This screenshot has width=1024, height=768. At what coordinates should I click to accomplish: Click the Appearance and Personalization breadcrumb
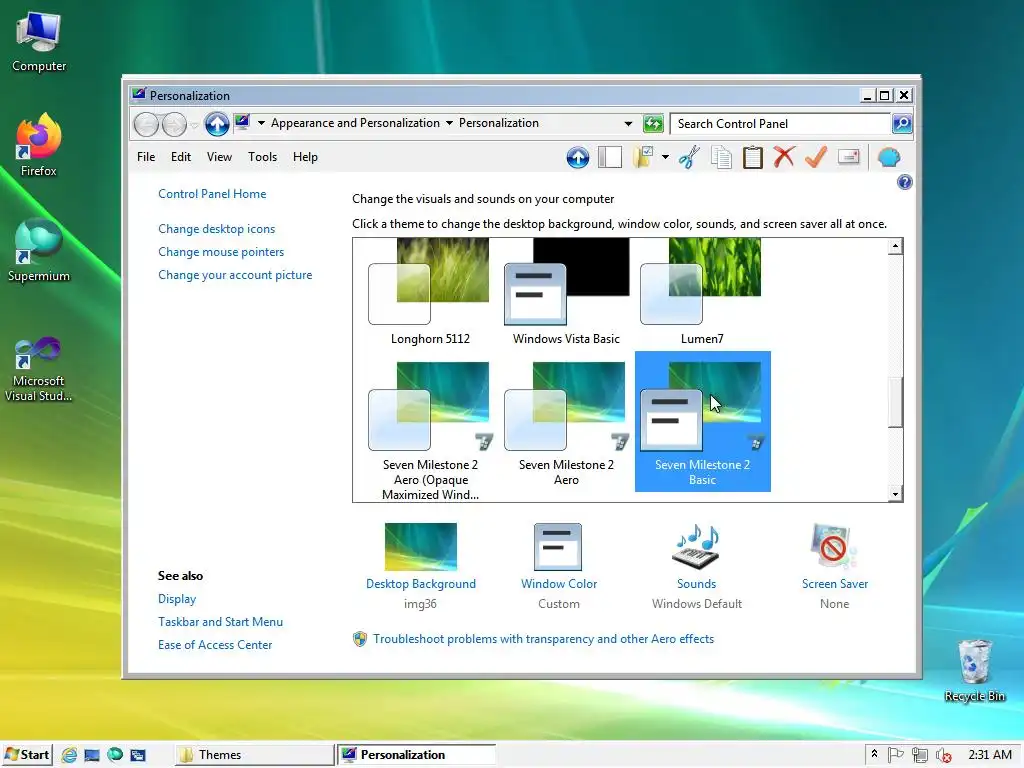click(355, 123)
